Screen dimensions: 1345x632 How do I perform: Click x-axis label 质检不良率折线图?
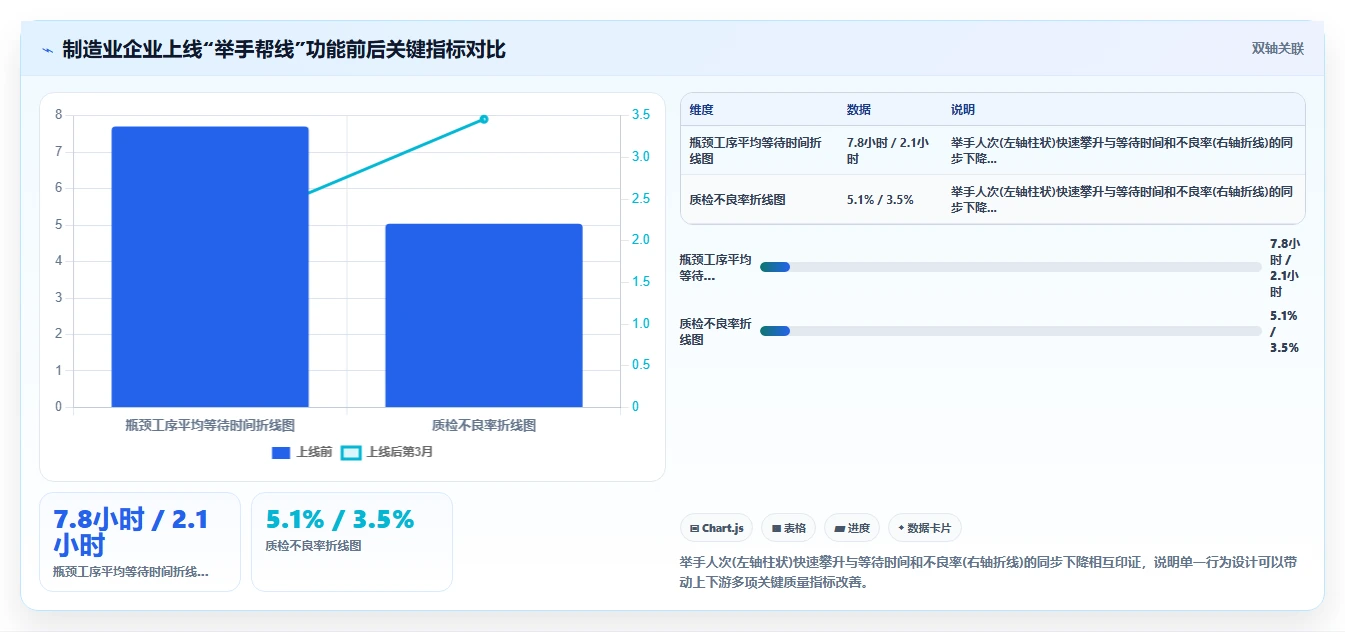coord(484,425)
